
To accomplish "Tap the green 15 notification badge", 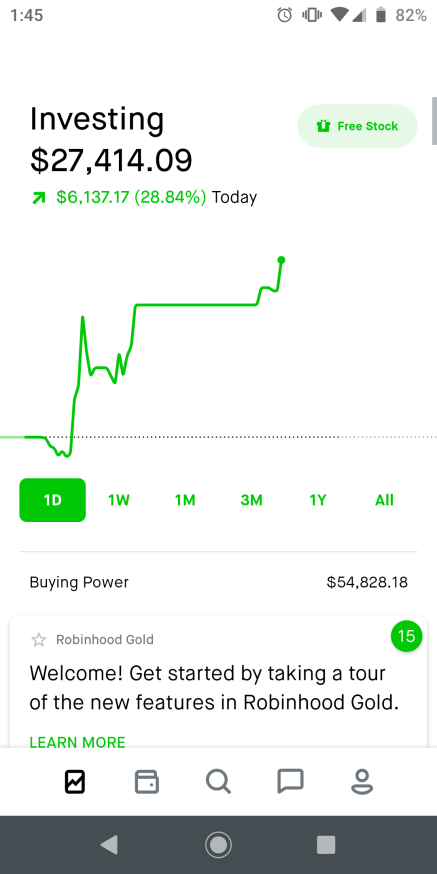I will pos(407,635).
